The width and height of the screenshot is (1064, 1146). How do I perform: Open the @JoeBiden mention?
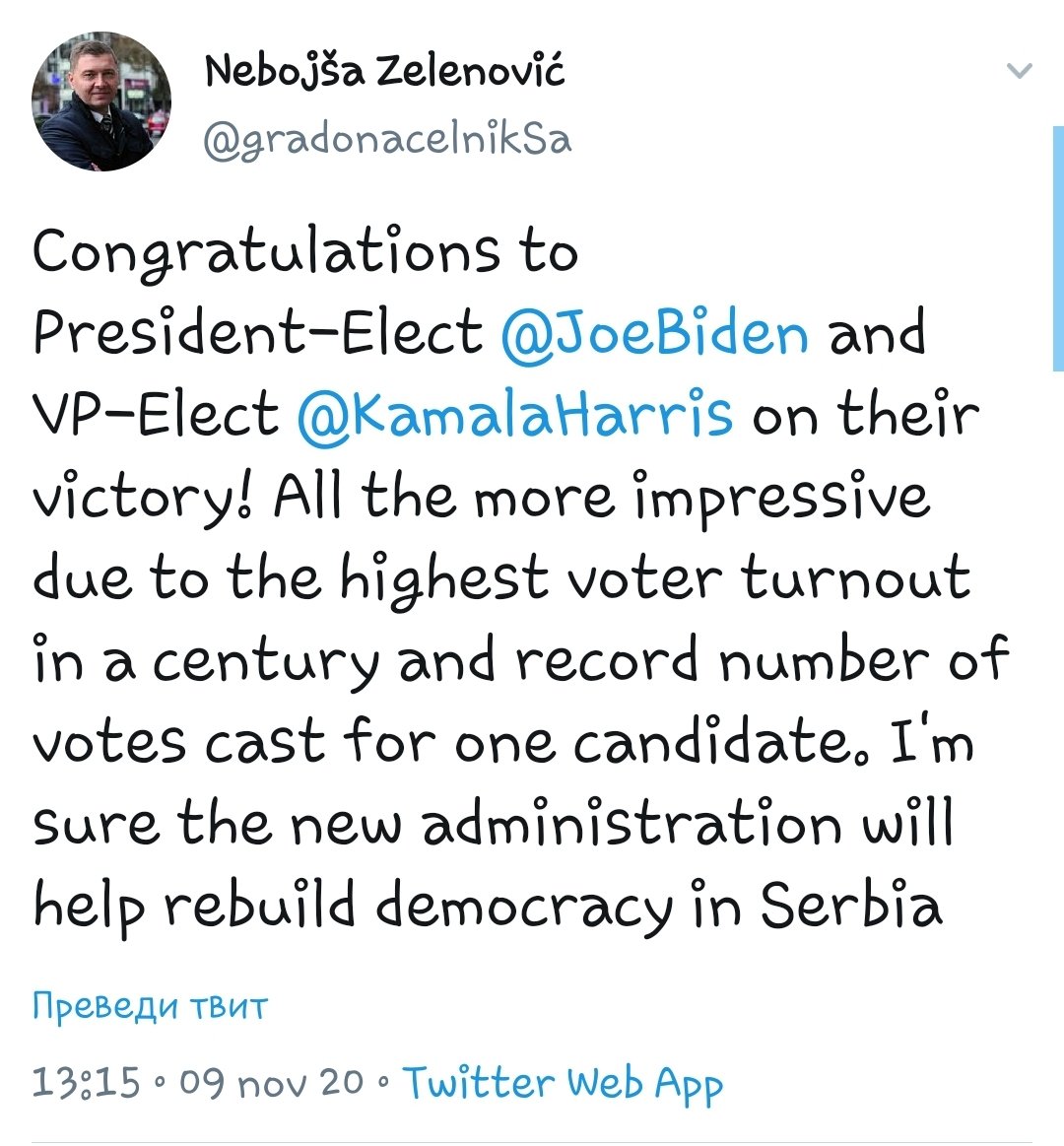click(x=655, y=334)
